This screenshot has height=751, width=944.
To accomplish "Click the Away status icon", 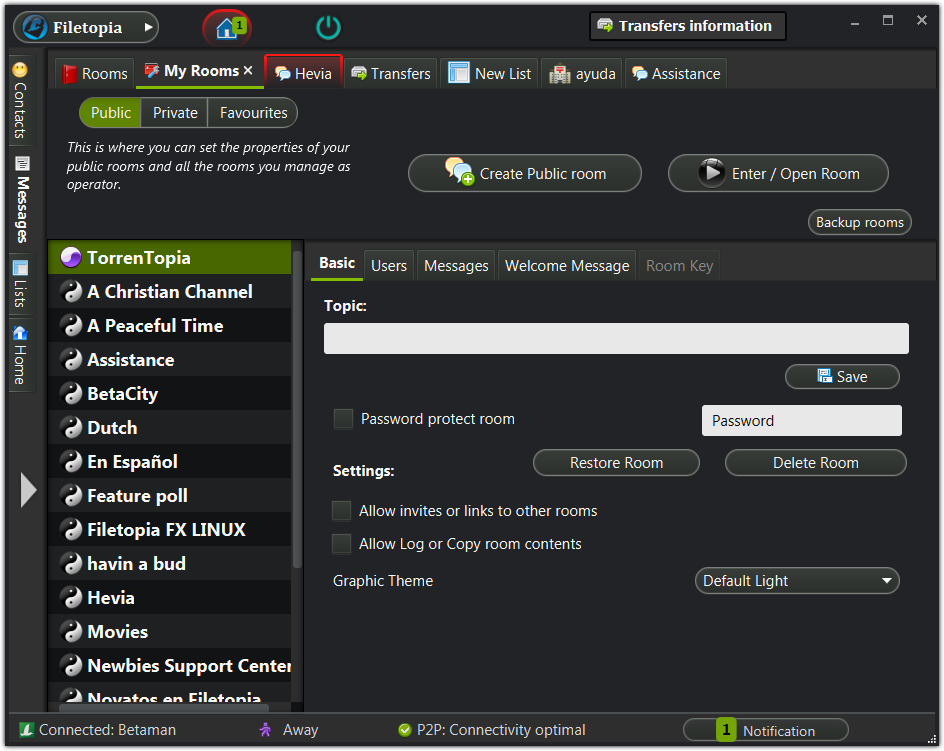I will pyautogui.click(x=265, y=730).
